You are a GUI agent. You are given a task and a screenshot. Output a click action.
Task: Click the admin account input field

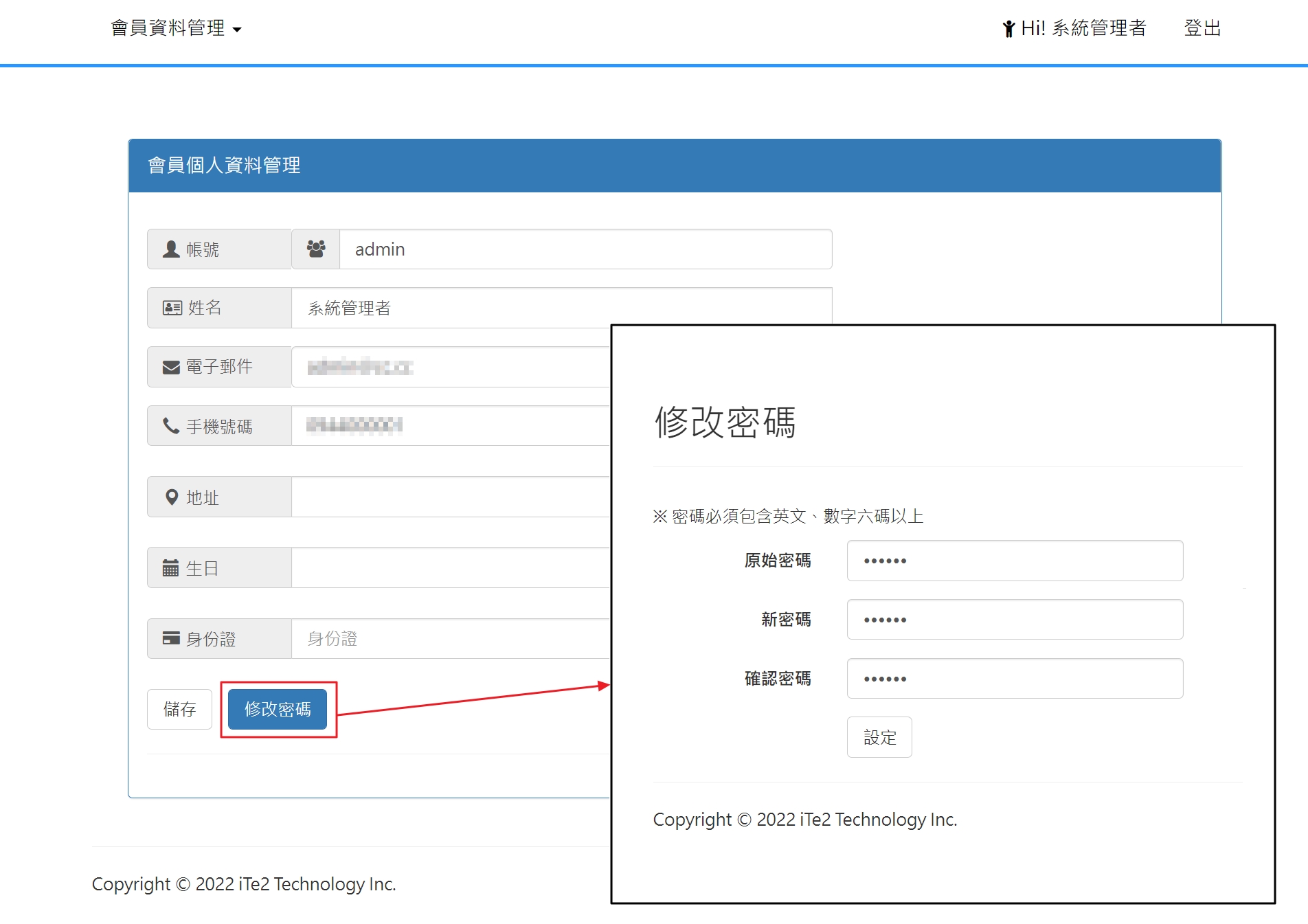click(x=586, y=249)
